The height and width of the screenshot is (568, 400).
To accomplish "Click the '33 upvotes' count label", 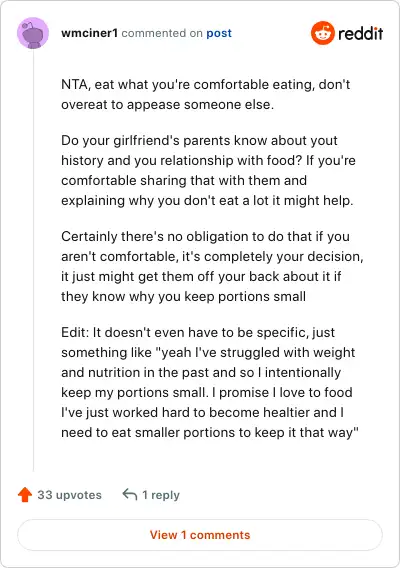I will [x=70, y=495].
